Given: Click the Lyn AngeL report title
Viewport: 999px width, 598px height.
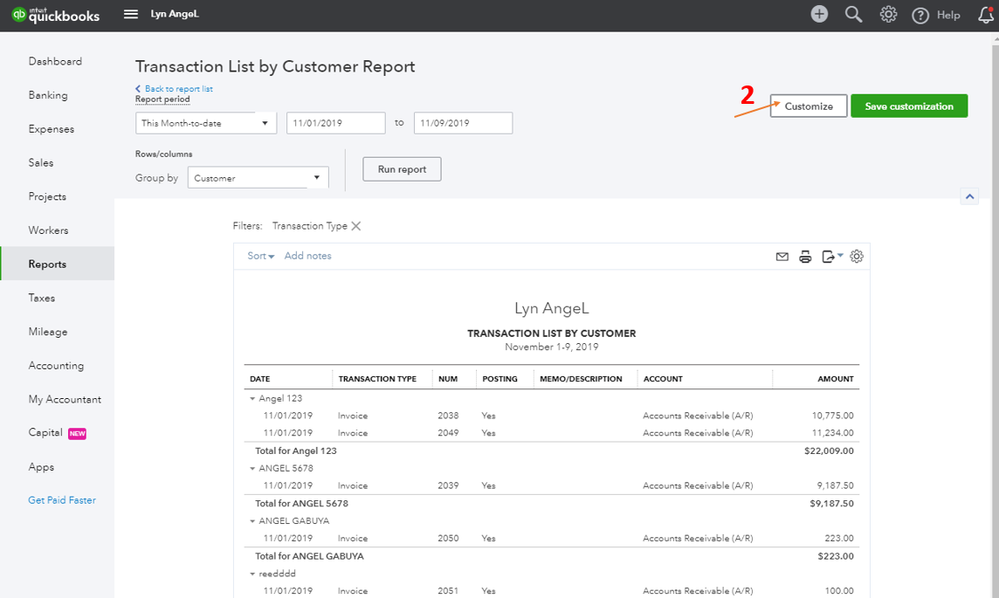Looking at the screenshot, I should 552,309.
